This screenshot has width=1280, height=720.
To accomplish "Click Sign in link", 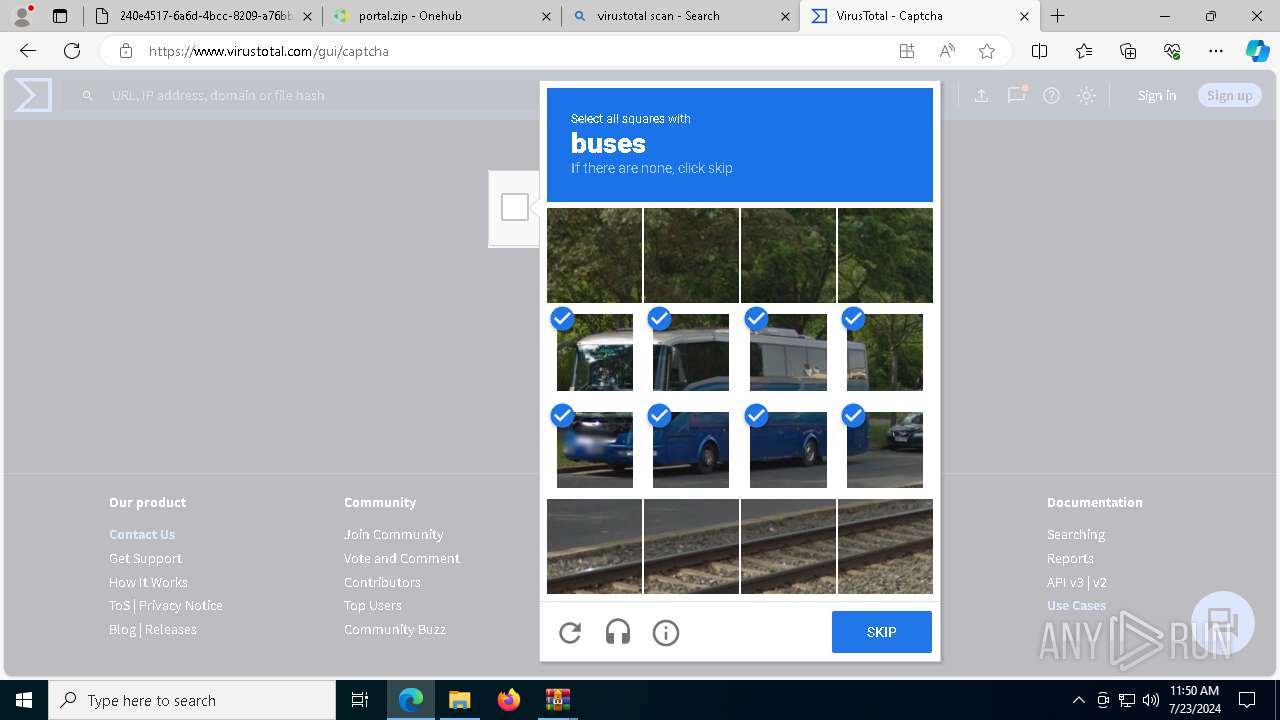I will point(1157,95).
